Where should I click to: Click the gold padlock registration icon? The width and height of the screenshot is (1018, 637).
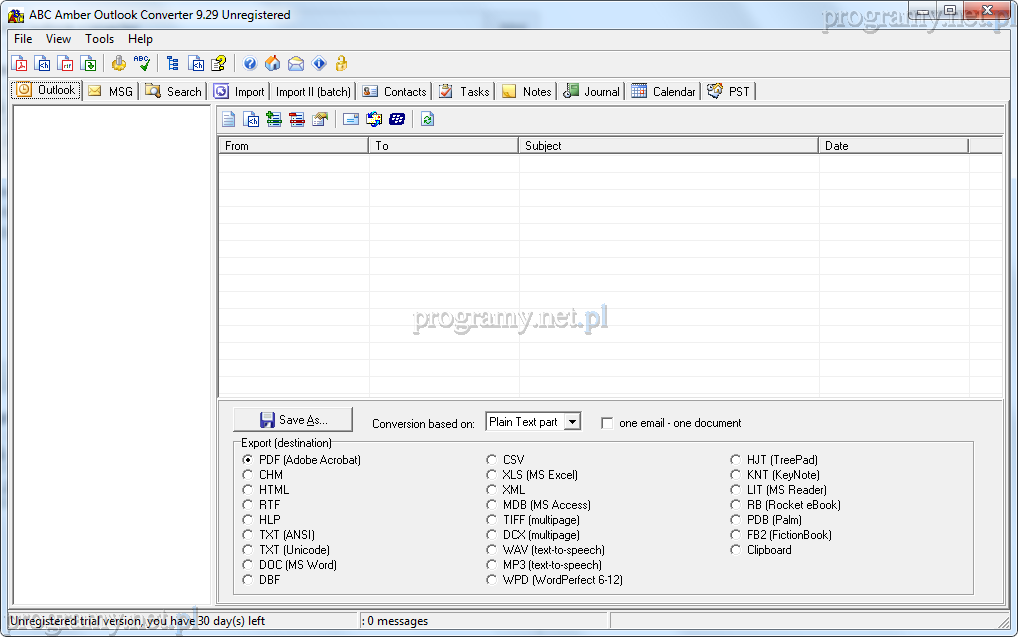point(342,64)
